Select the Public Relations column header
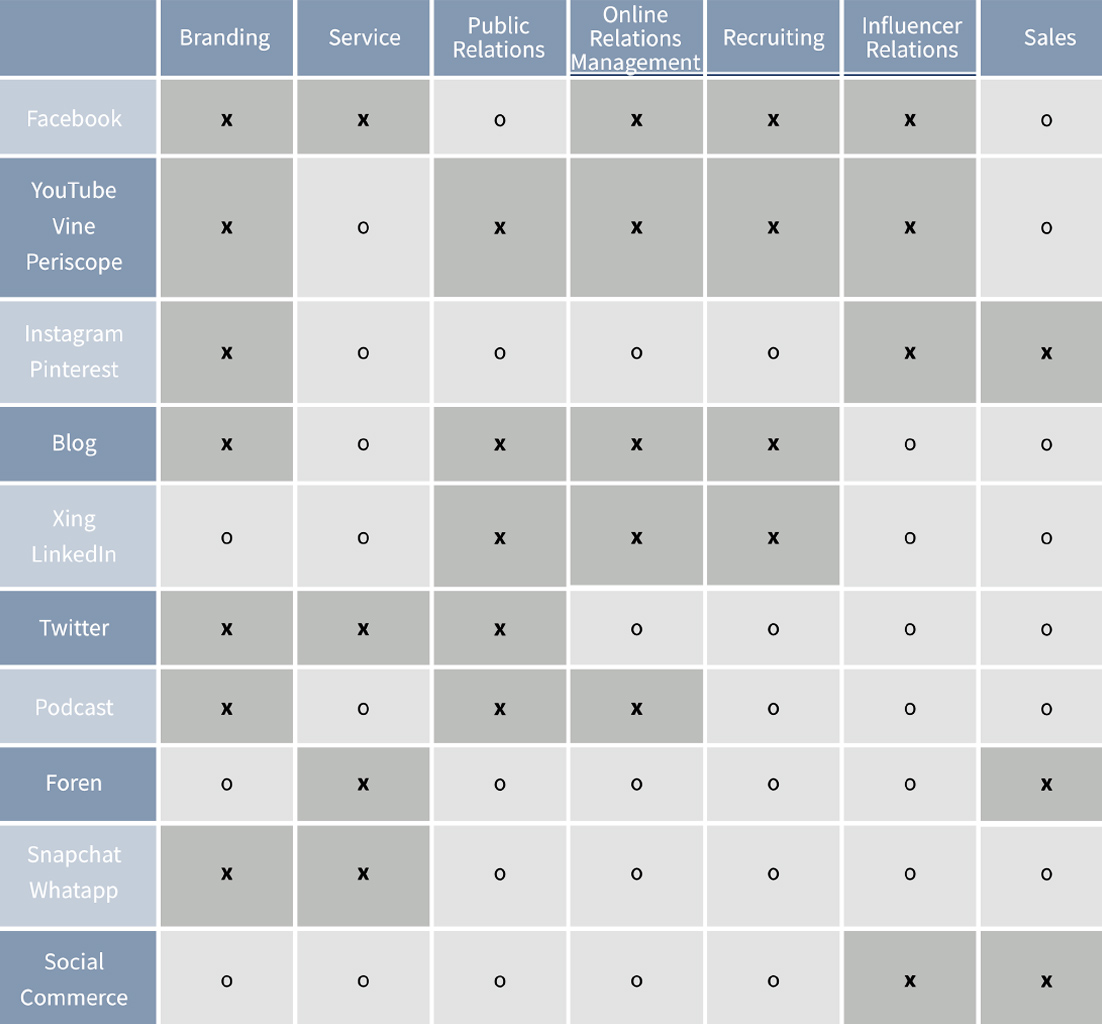The image size is (1102, 1024). click(x=499, y=38)
